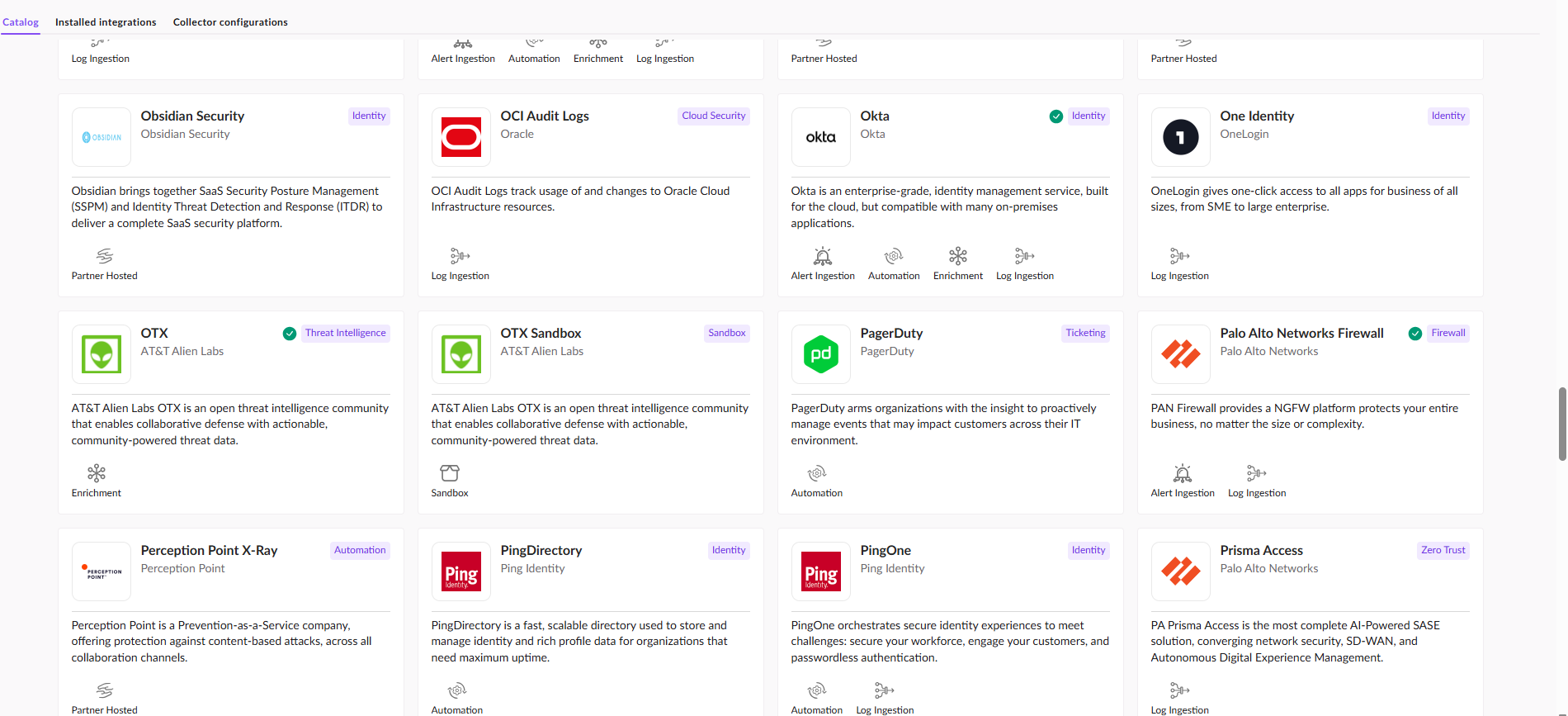Click Okta's Alert Ingestion icon
1568x716 pixels.
coord(822,256)
